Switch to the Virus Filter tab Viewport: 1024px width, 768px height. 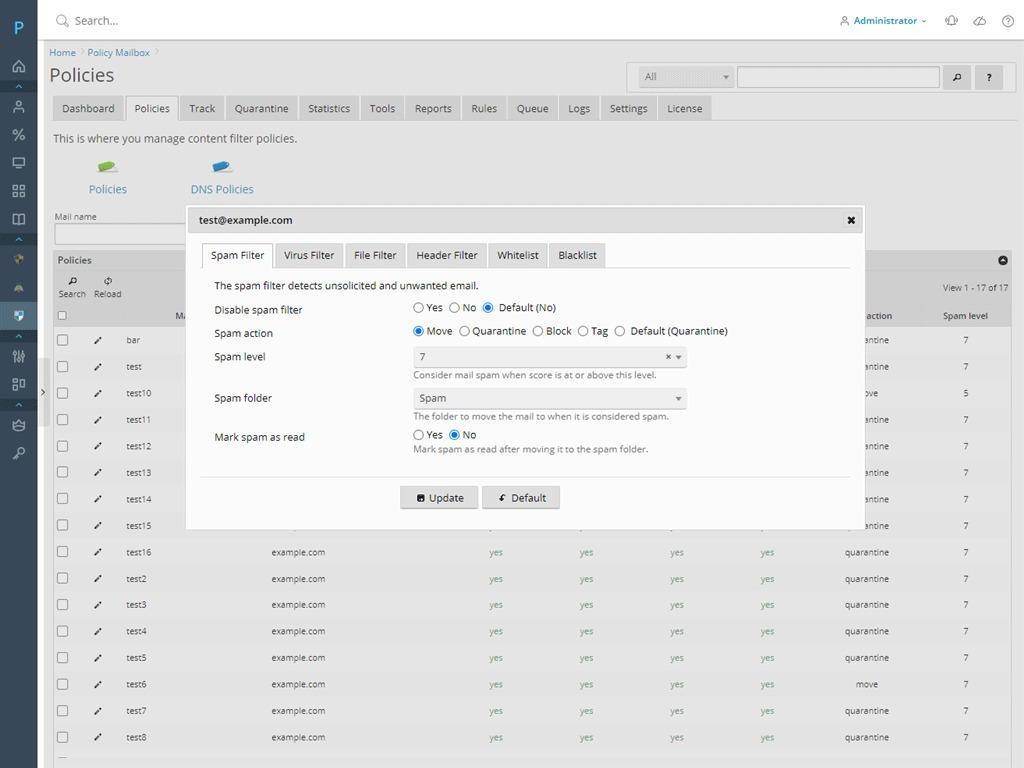click(x=309, y=255)
